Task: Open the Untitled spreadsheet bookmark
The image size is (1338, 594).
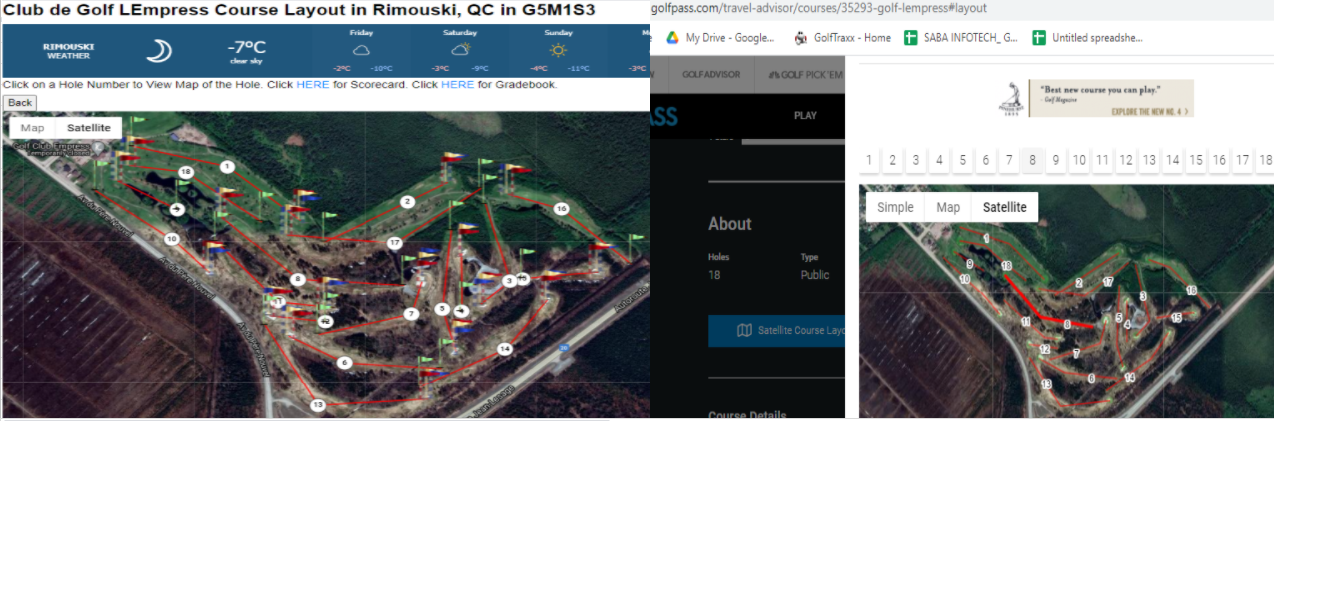Action: 1087,38
